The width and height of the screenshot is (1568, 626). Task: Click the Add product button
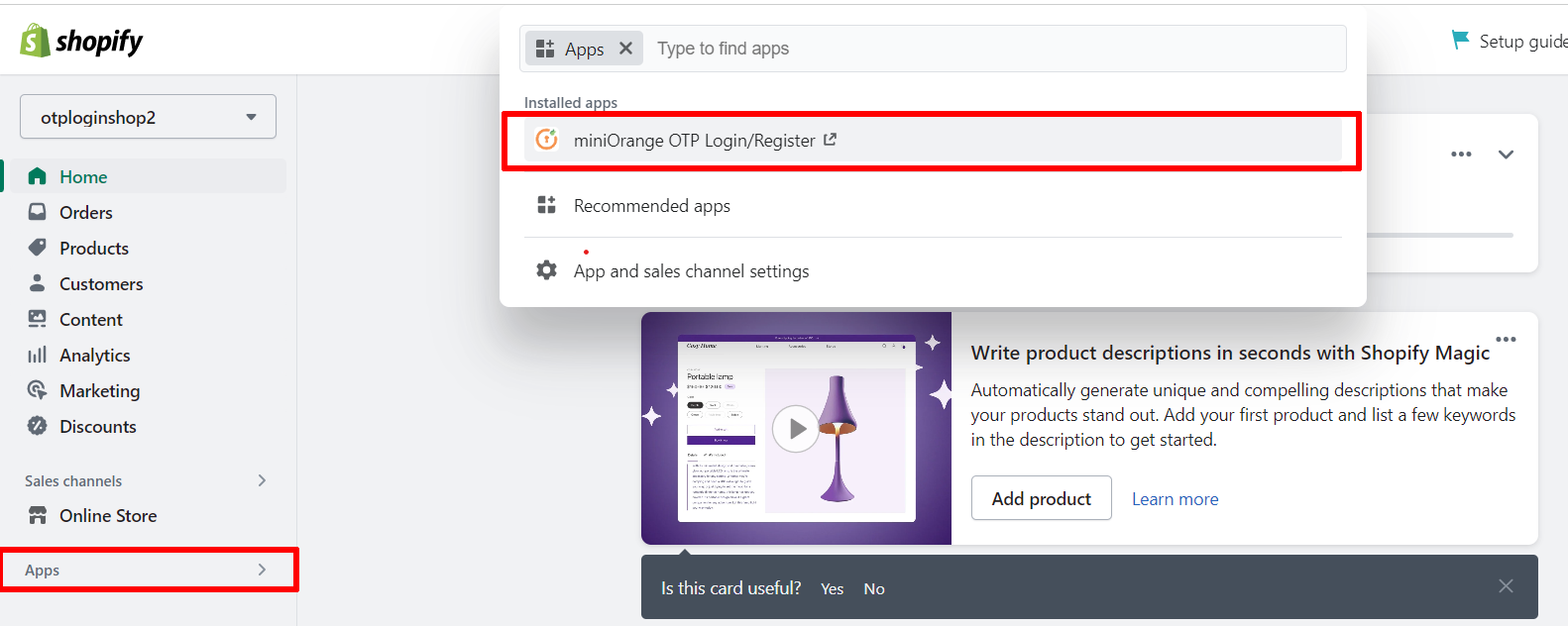[x=1041, y=498]
